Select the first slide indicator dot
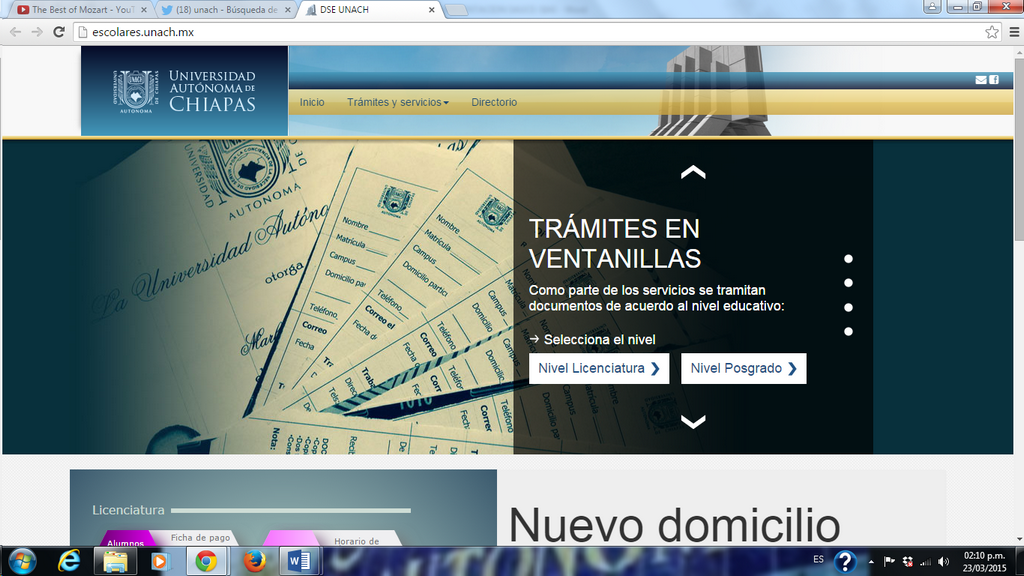1024x576 pixels. [848, 259]
